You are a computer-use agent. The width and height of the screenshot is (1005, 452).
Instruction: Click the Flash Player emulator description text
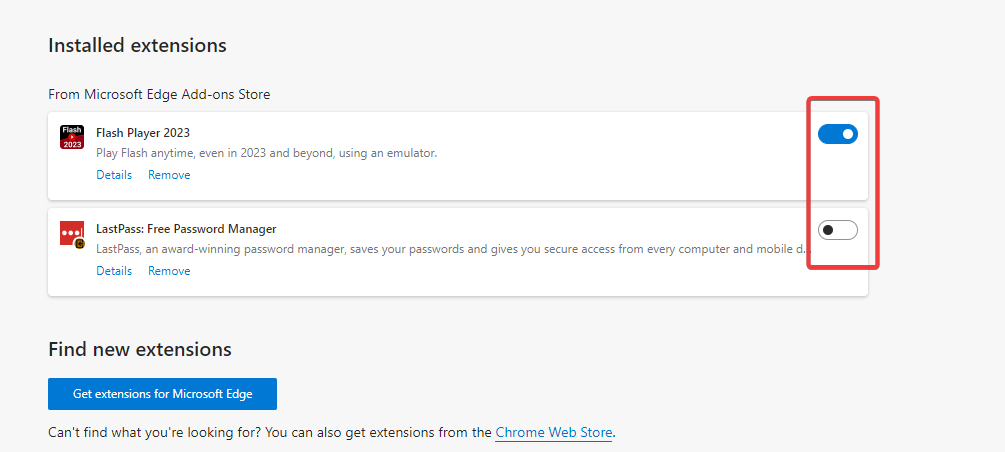click(x=267, y=153)
